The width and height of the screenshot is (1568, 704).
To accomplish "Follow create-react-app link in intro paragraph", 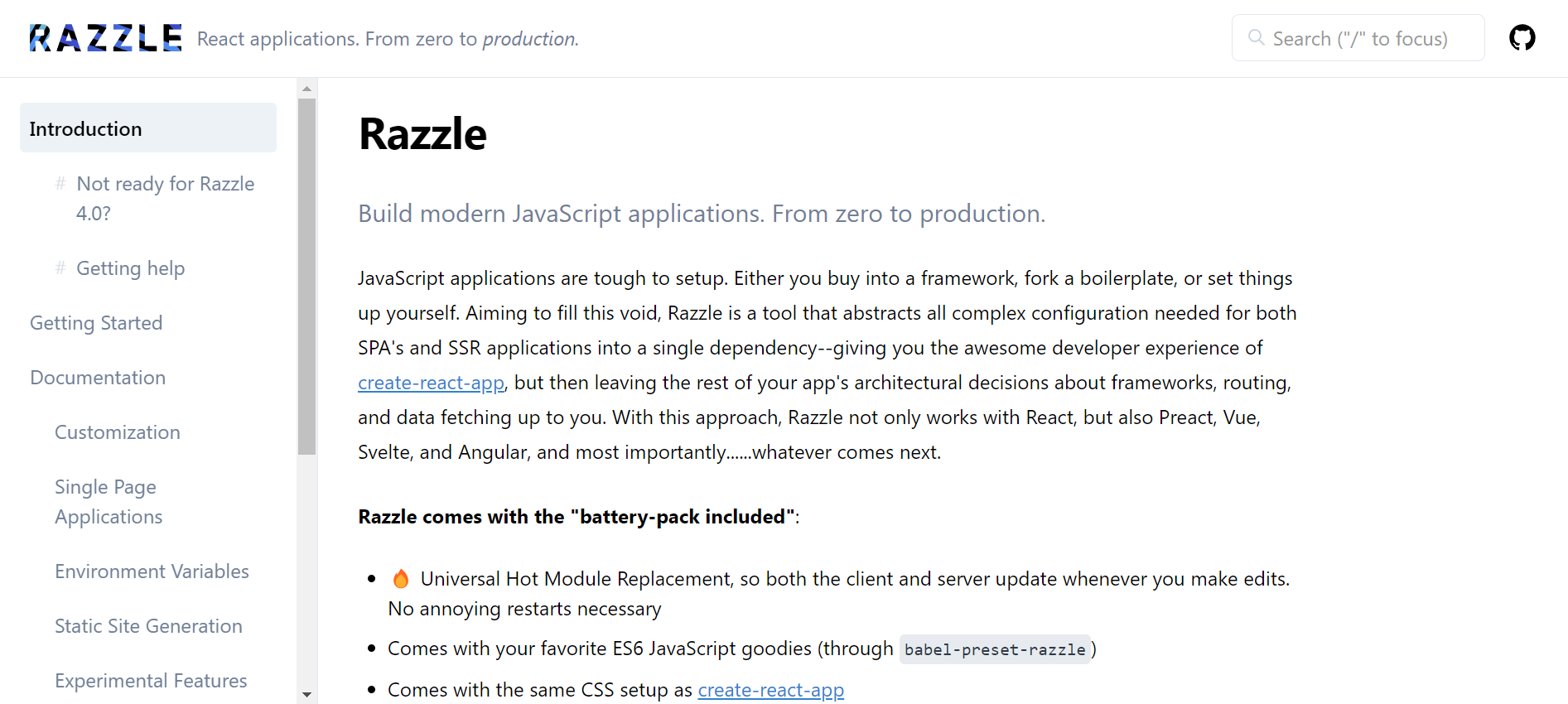I will pyautogui.click(x=431, y=383).
